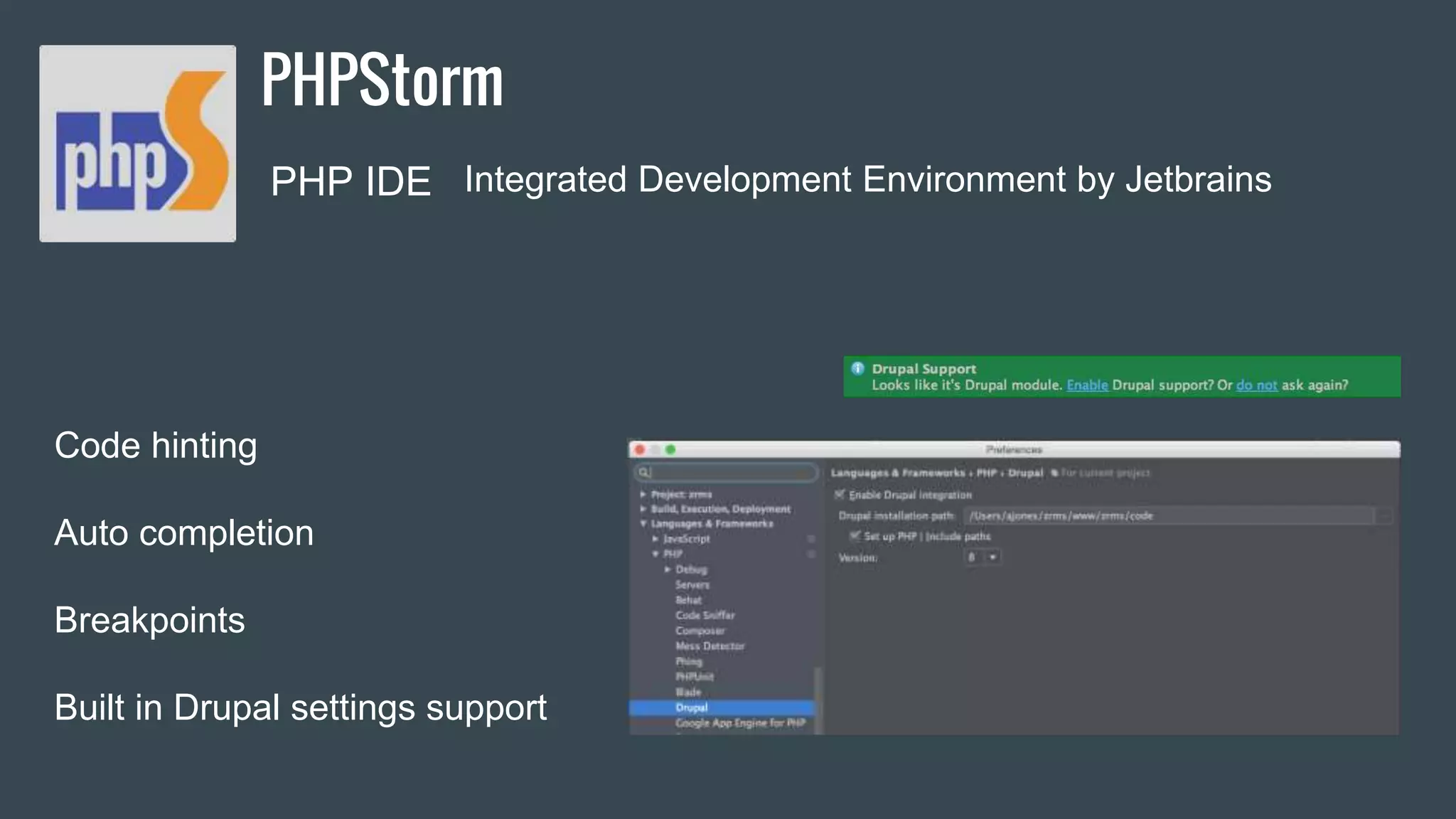Open Google App Engine for PHP settings
Viewport: 1456px width, 819px height.
740,723
